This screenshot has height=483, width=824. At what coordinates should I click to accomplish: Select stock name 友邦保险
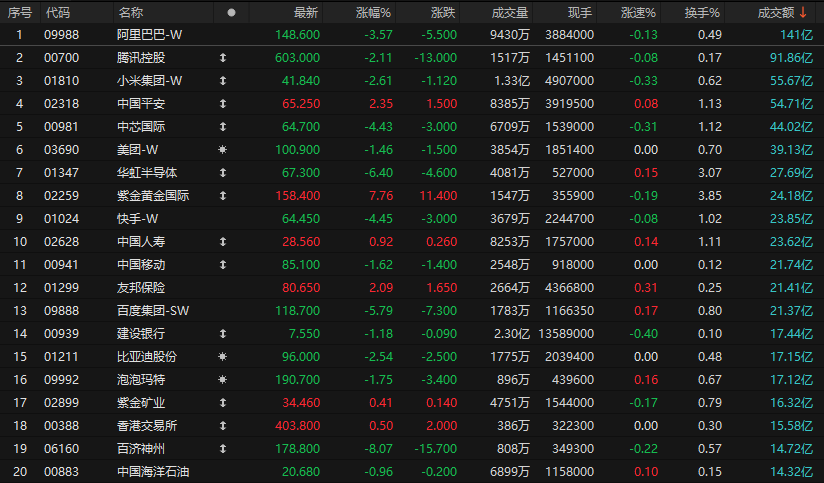point(141,288)
